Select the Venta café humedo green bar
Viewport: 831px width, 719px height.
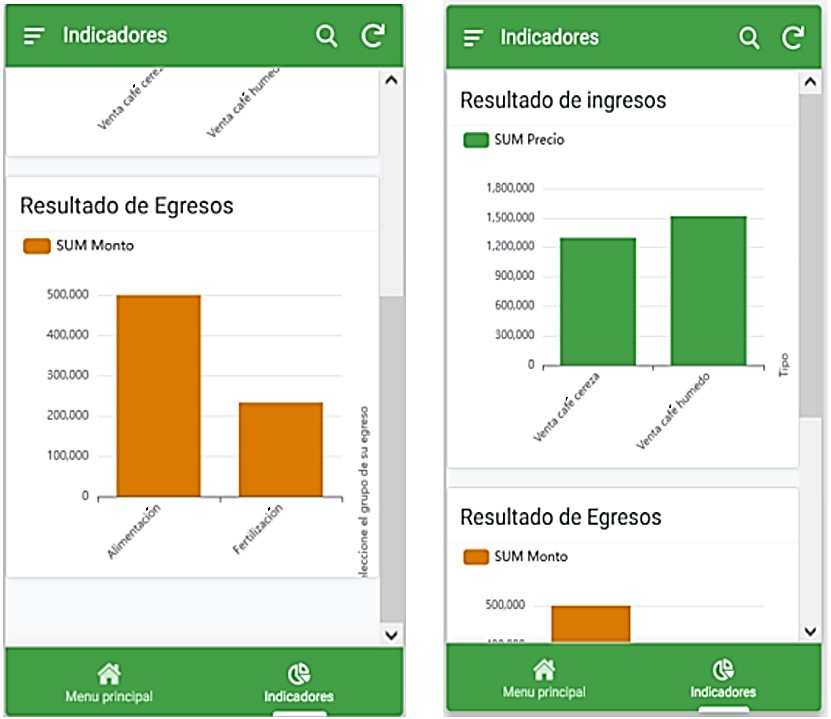tap(708, 291)
